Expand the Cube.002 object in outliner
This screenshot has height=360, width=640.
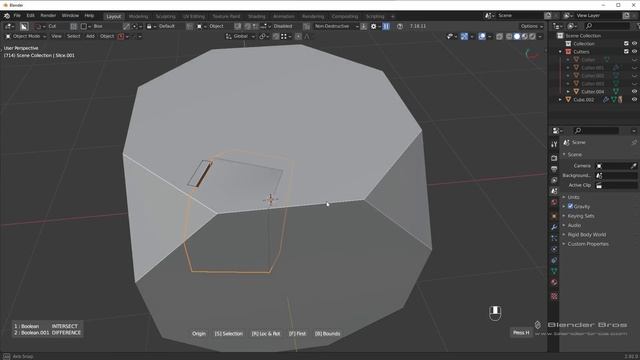[x=560, y=100]
